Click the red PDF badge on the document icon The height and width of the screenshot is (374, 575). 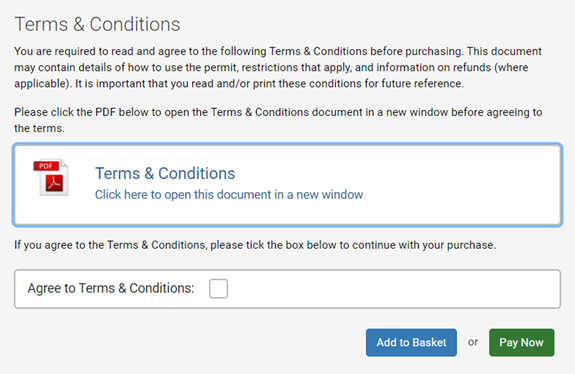click(46, 166)
